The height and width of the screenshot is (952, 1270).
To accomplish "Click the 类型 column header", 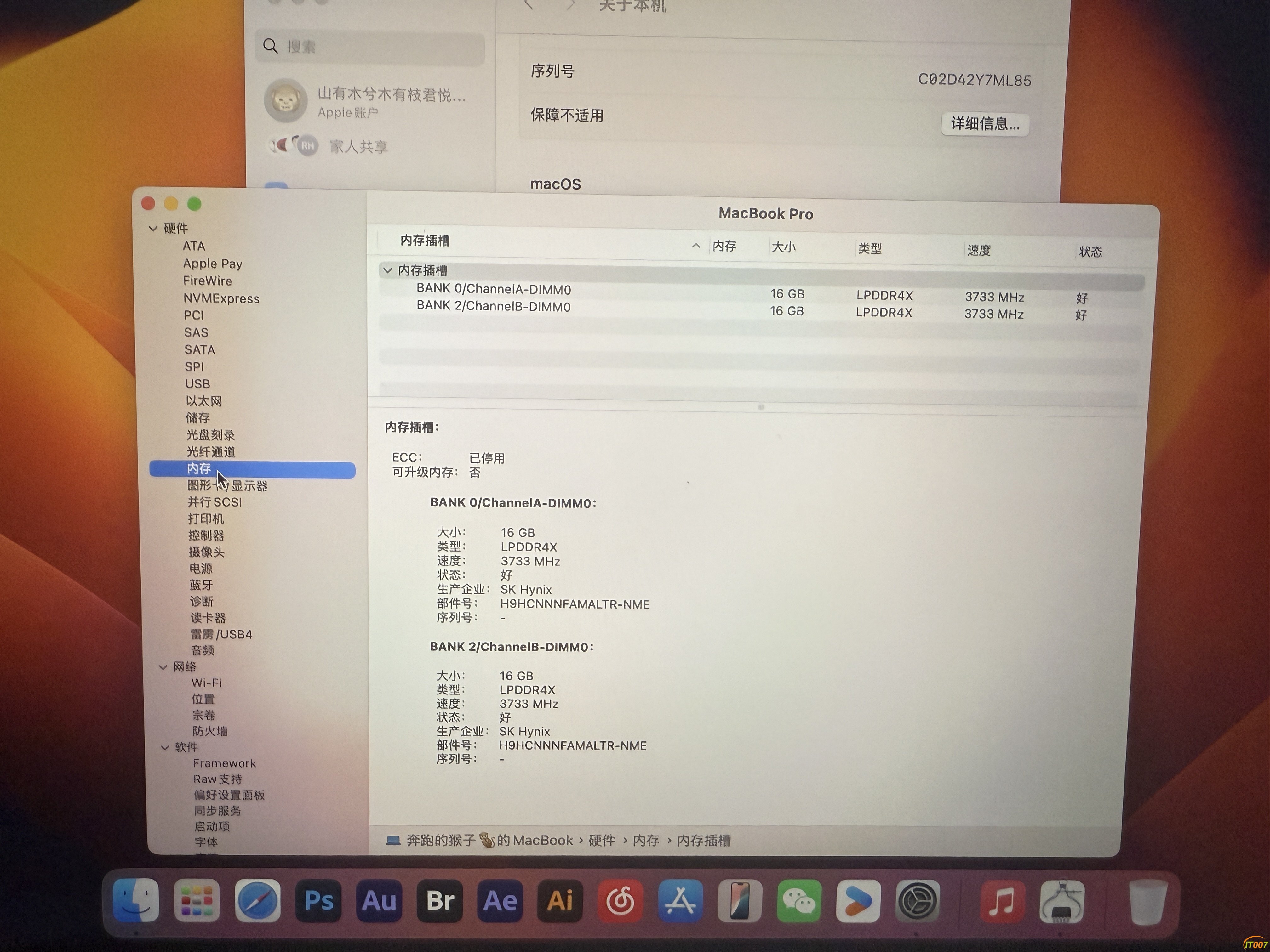I will point(870,248).
